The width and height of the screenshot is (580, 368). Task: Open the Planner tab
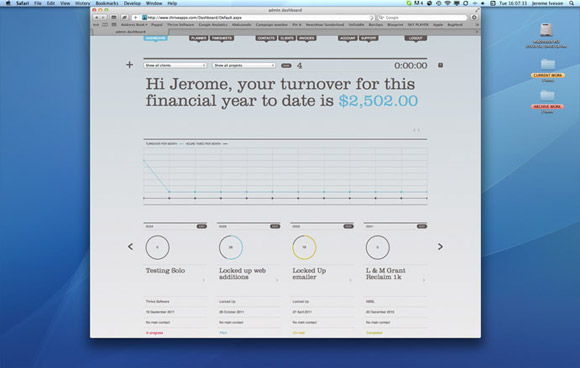[199, 38]
